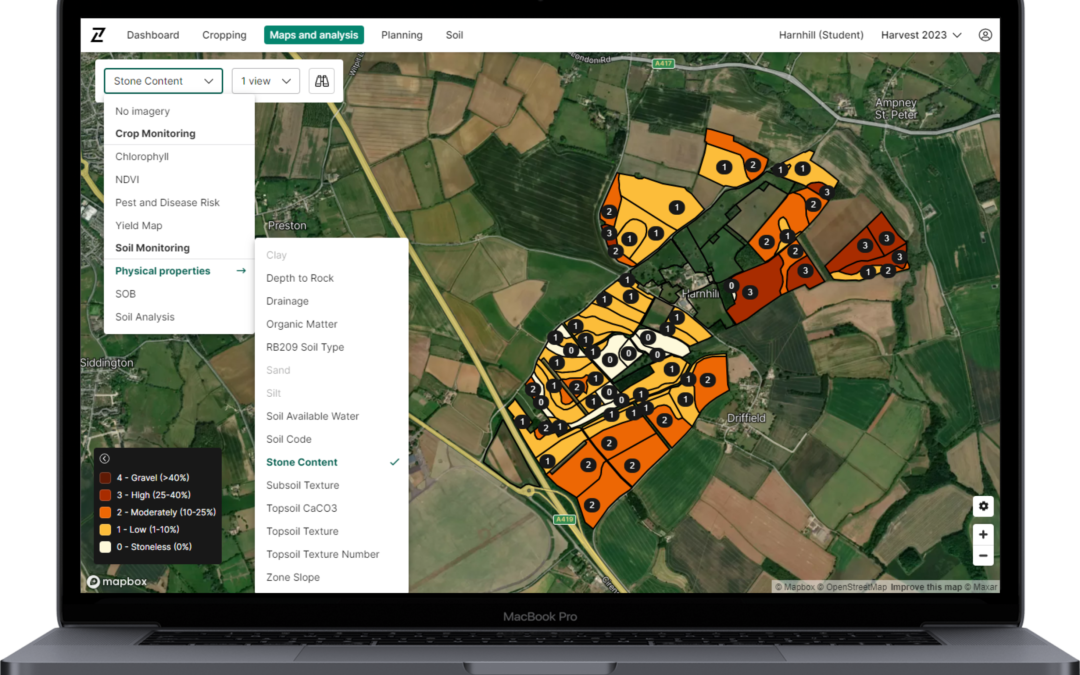Click the Ampney St Peter map label

click(x=895, y=109)
